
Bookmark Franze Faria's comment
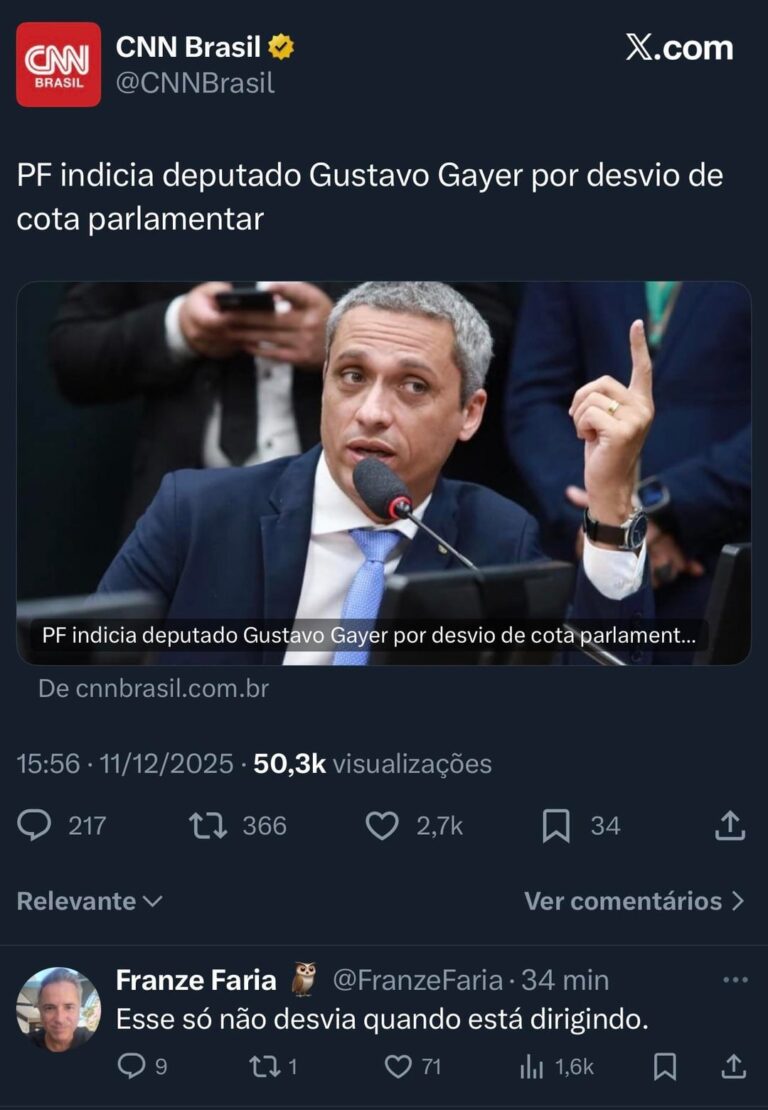665,1067
